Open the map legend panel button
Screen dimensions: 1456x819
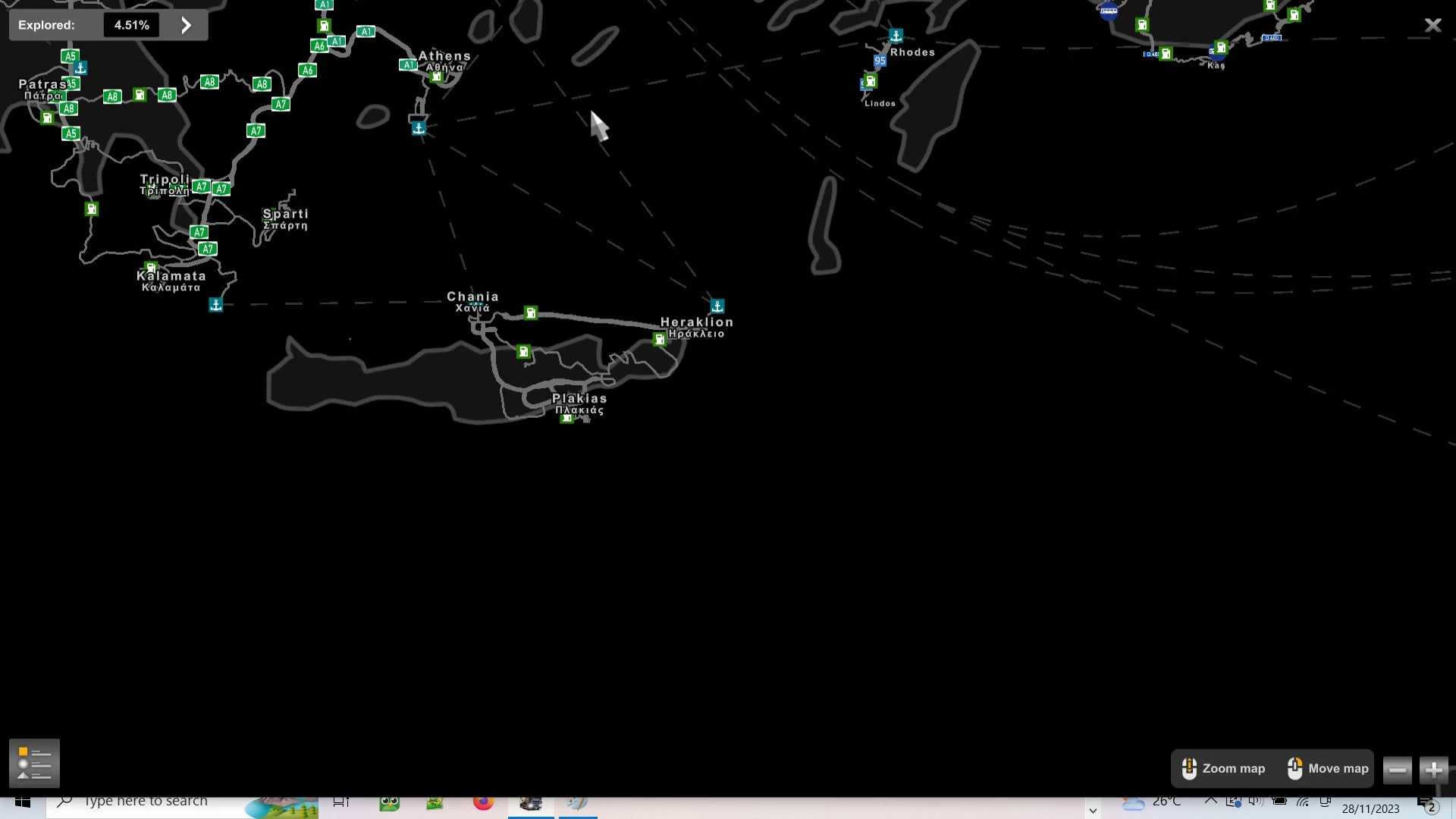(34, 763)
